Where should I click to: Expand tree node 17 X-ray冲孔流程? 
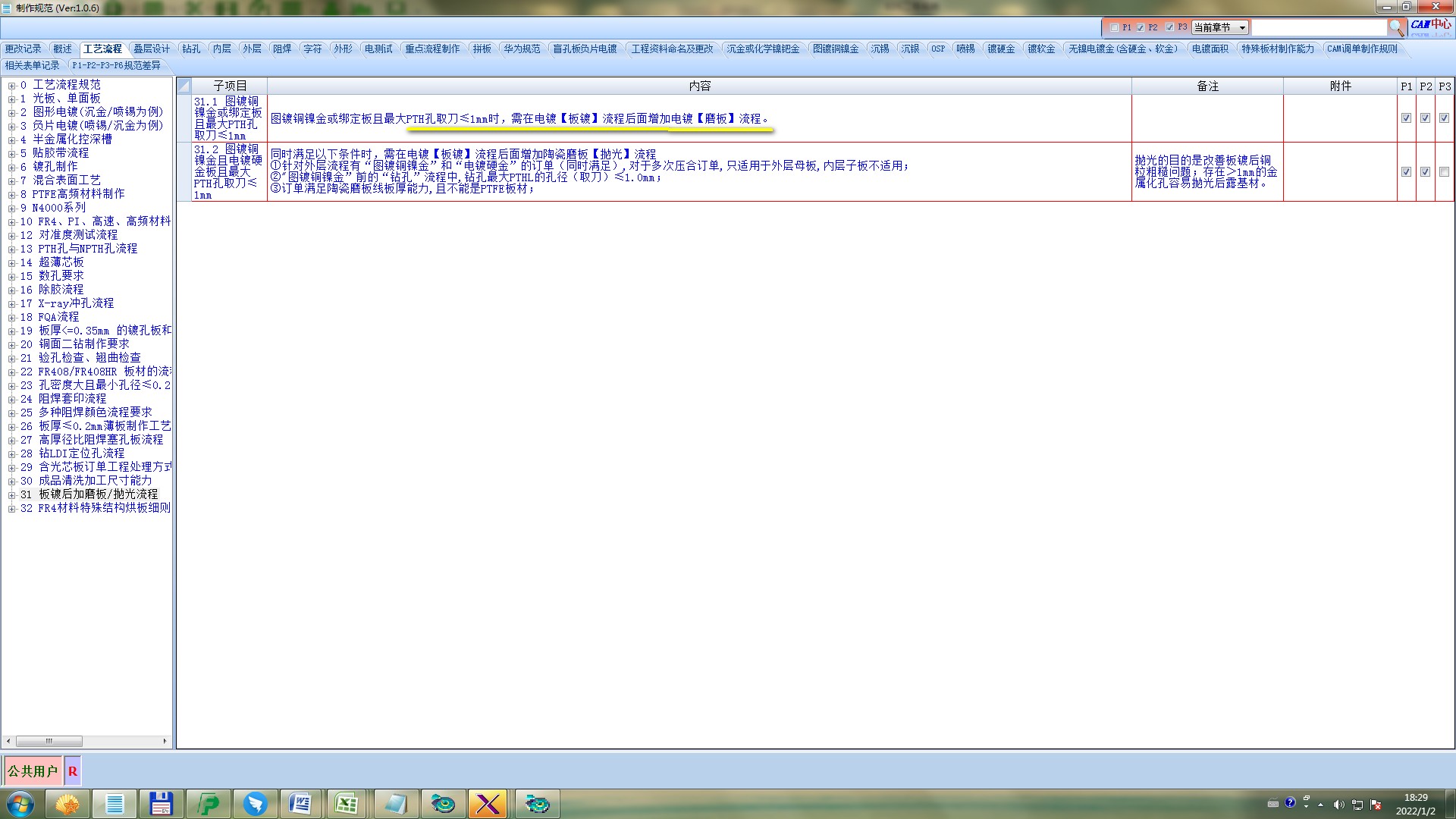pos(11,304)
